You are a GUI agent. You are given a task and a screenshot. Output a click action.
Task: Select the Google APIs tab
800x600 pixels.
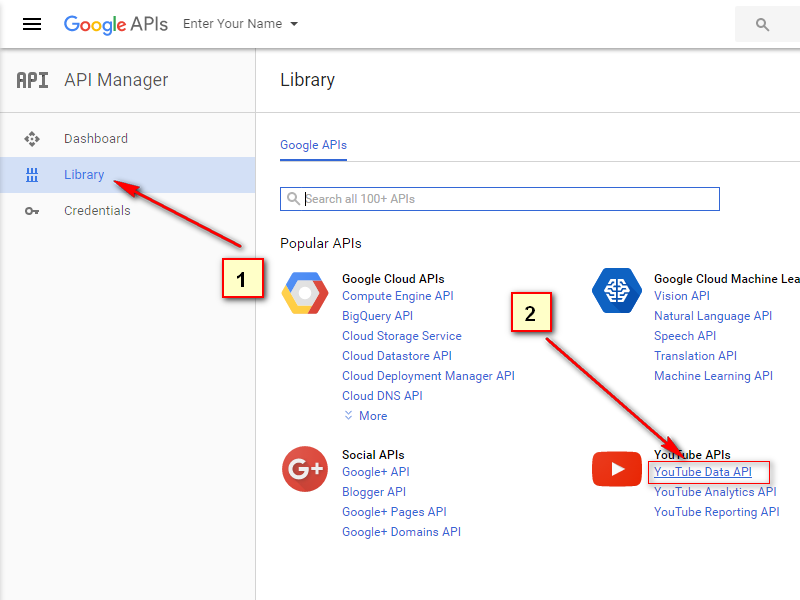pos(313,145)
